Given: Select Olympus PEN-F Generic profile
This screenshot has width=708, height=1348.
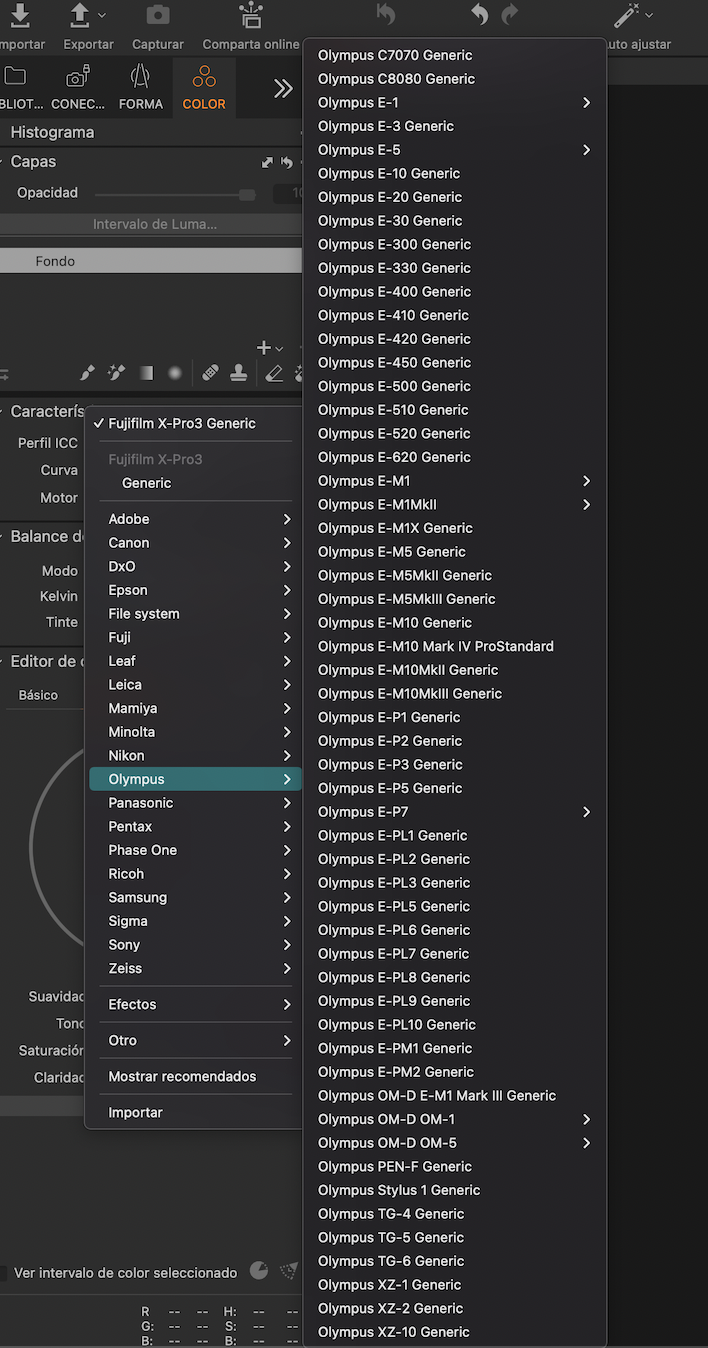Looking at the screenshot, I should [x=455, y=1166].
